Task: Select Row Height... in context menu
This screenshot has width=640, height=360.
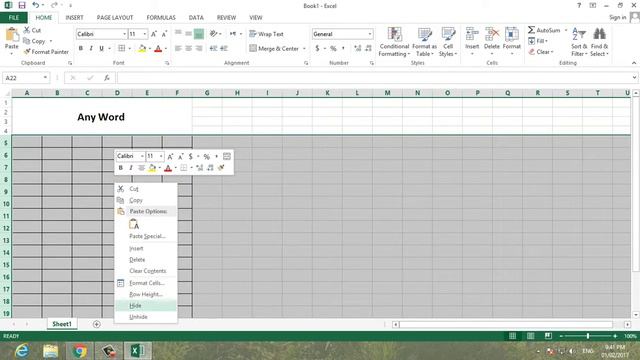Action: pyautogui.click(x=146, y=294)
